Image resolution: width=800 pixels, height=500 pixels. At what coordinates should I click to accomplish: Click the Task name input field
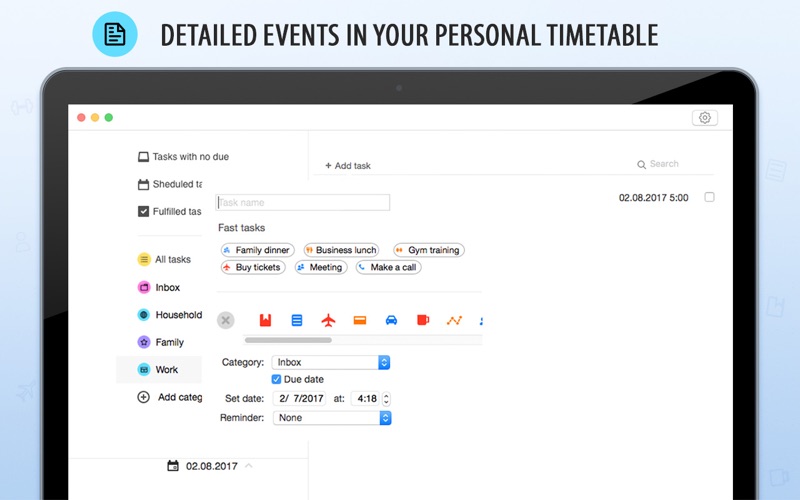tap(303, 203)
